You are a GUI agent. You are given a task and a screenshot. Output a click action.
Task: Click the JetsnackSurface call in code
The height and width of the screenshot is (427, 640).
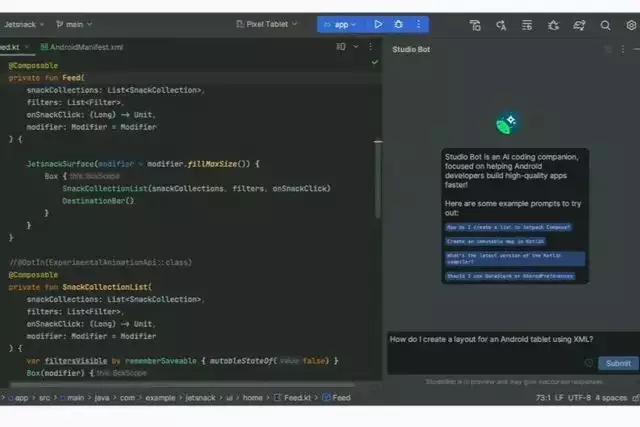[60, 164]
